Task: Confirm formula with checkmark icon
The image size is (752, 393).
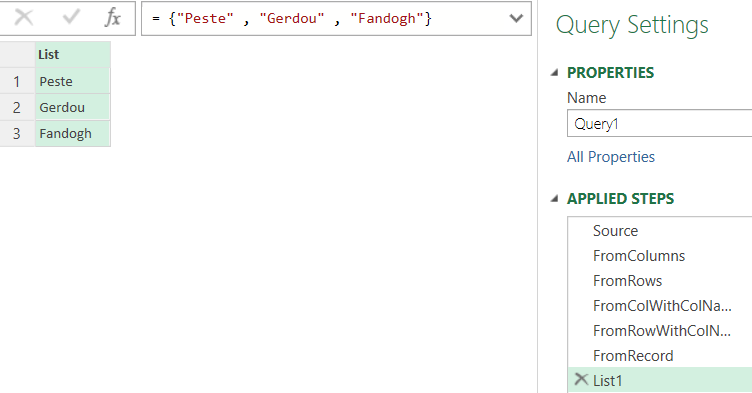Action: 71,18
